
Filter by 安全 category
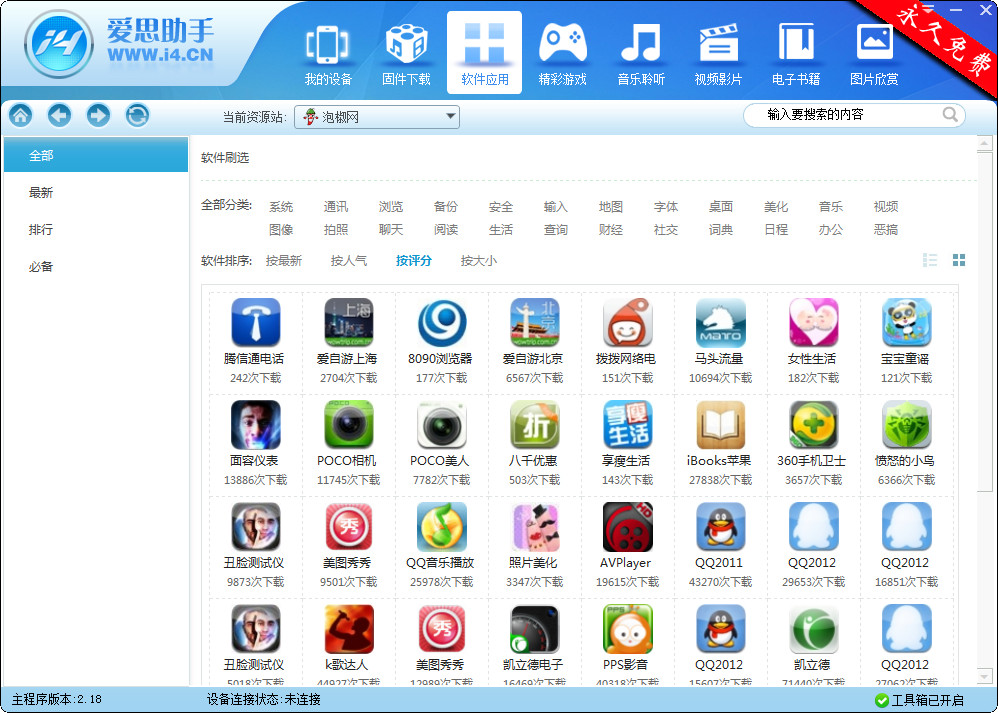pyautogui.click(x=501, y=207)
